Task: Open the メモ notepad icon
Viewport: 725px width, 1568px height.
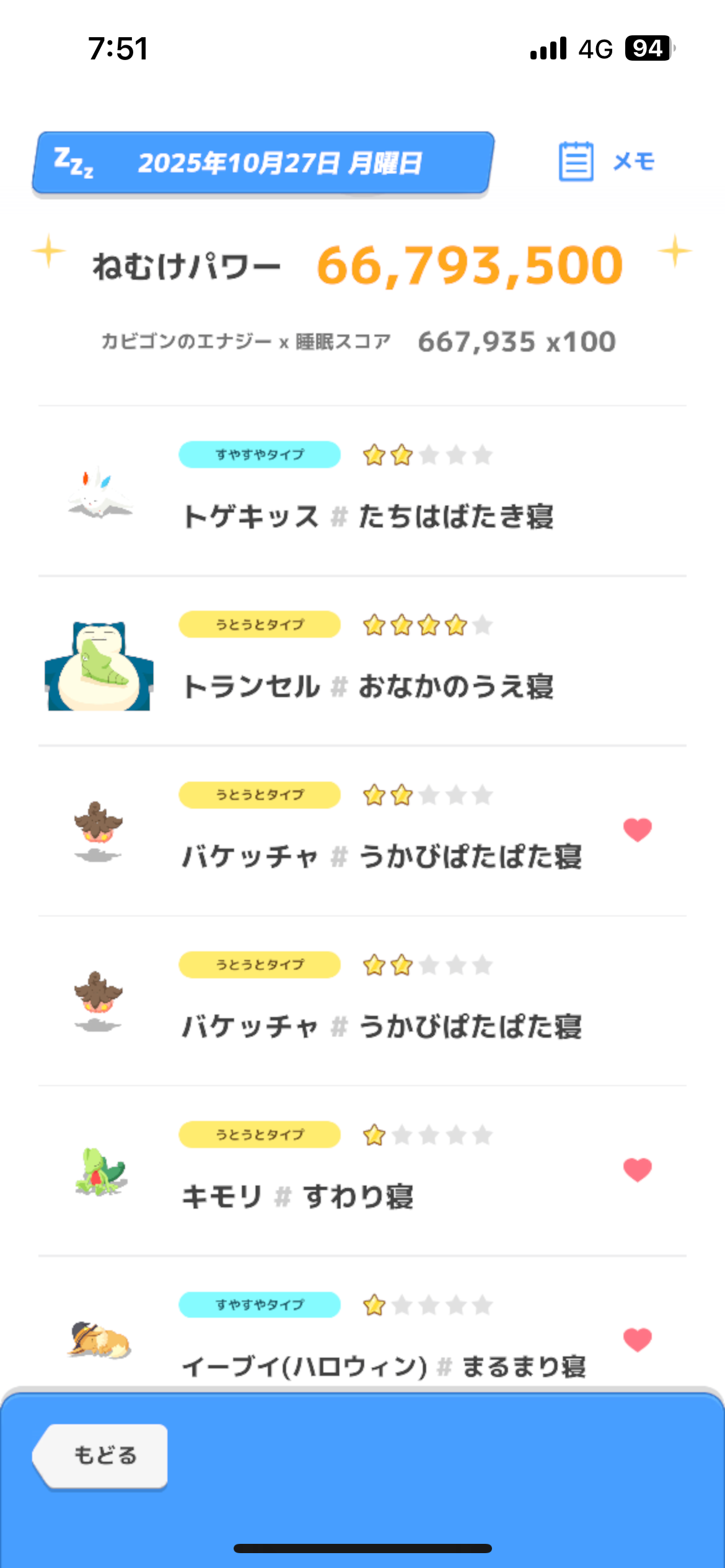Action: tap(576, 162)
